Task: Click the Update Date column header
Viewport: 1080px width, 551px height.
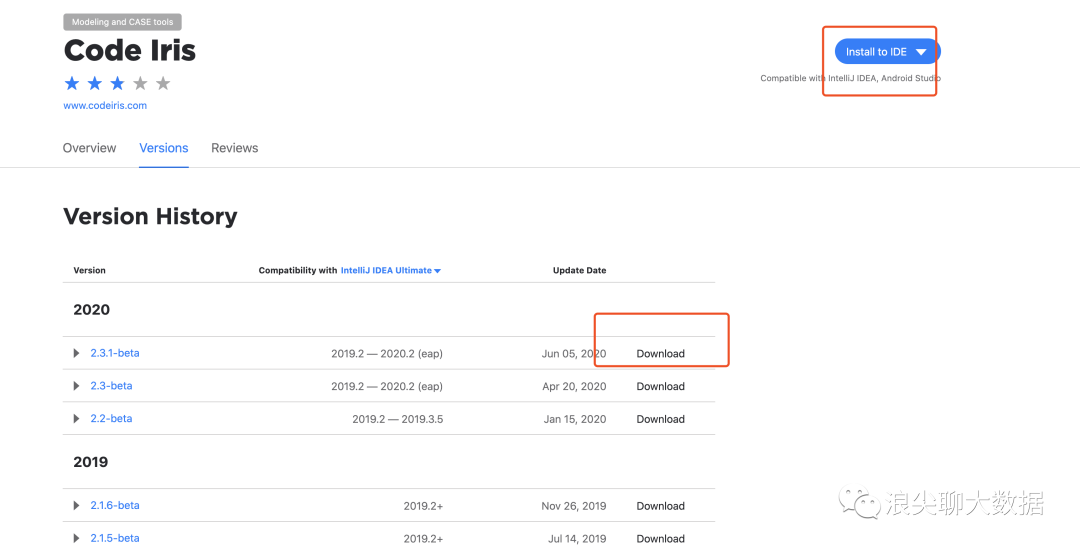Action: point(579,271)
